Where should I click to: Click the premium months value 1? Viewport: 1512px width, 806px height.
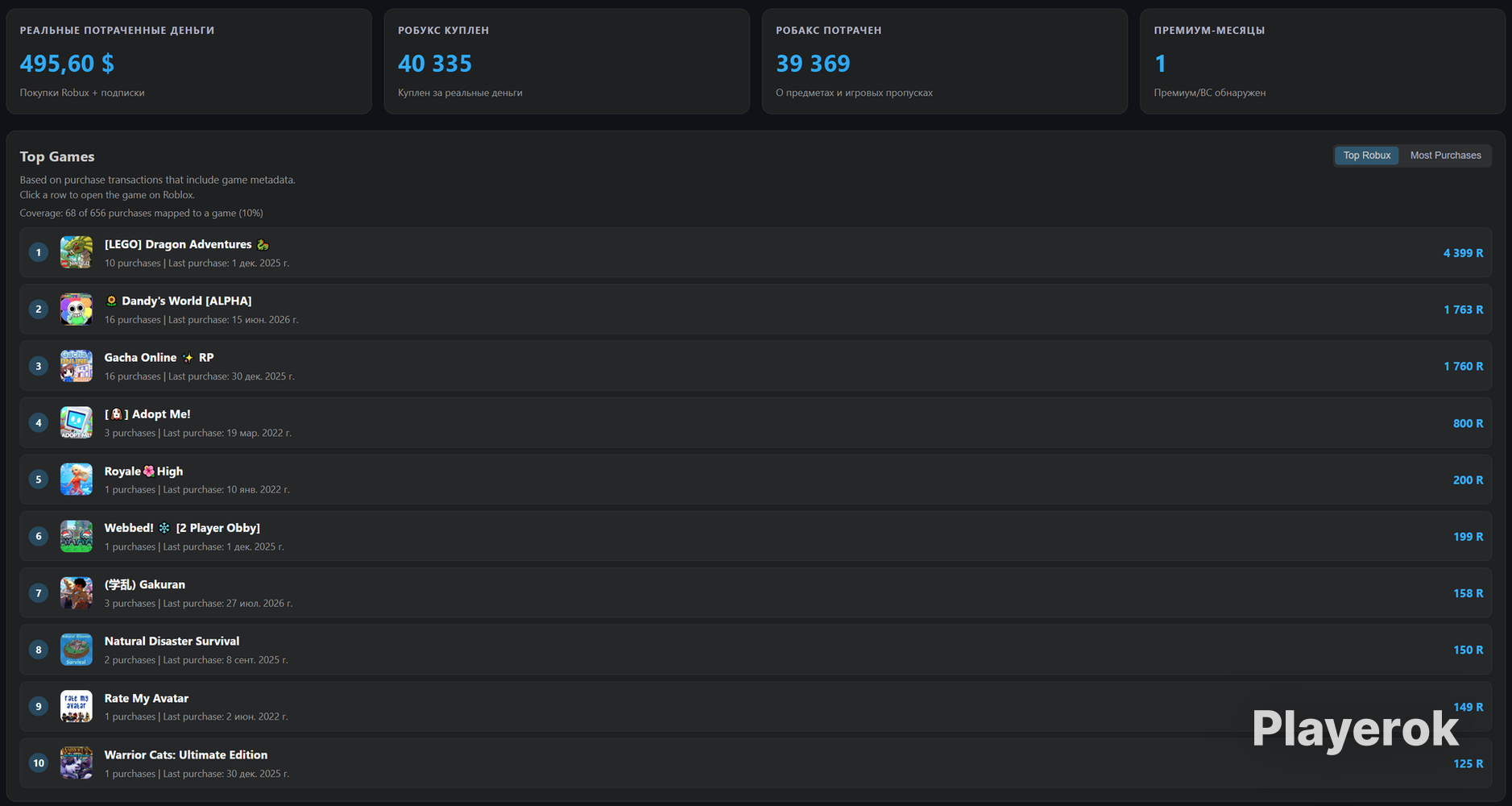[x=1160, y=63]
